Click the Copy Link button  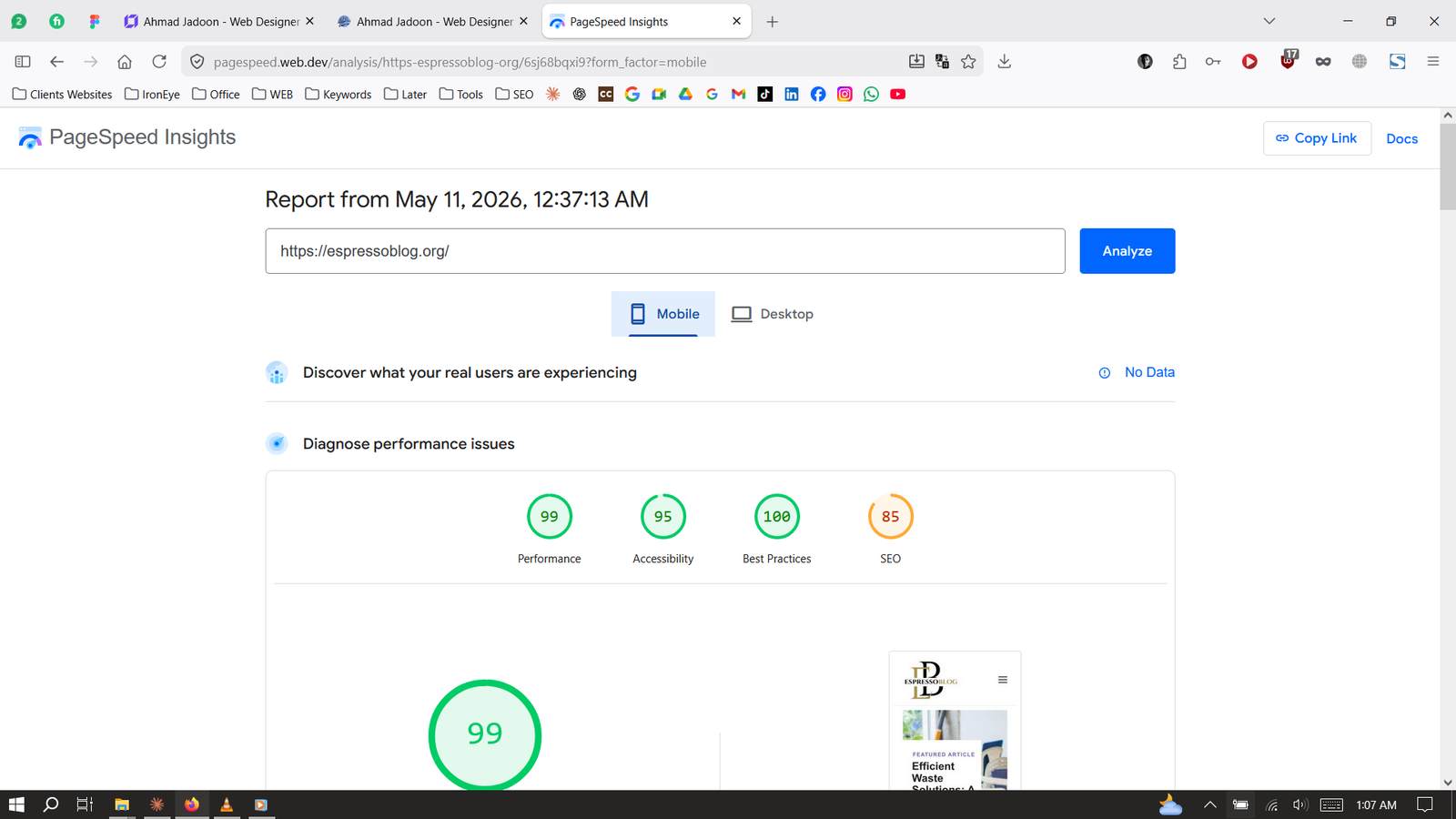pos(1317,138)
